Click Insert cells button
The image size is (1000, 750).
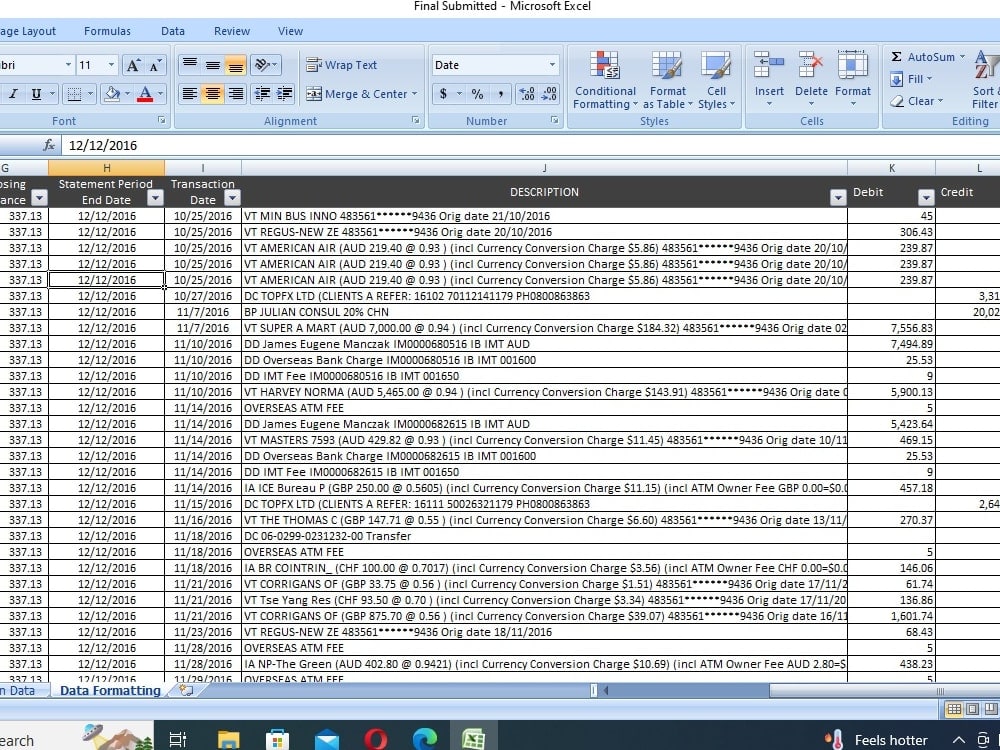(x=769, y=78)
